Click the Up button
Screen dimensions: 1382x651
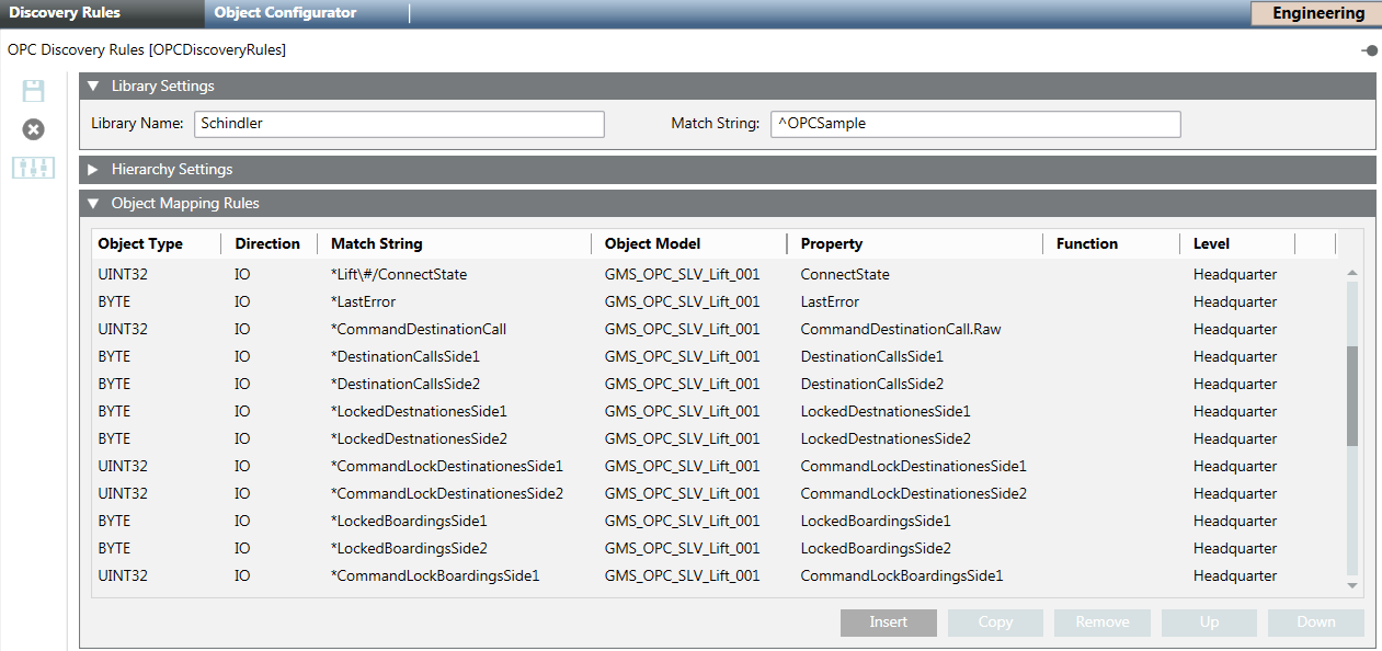point(1208,622)
